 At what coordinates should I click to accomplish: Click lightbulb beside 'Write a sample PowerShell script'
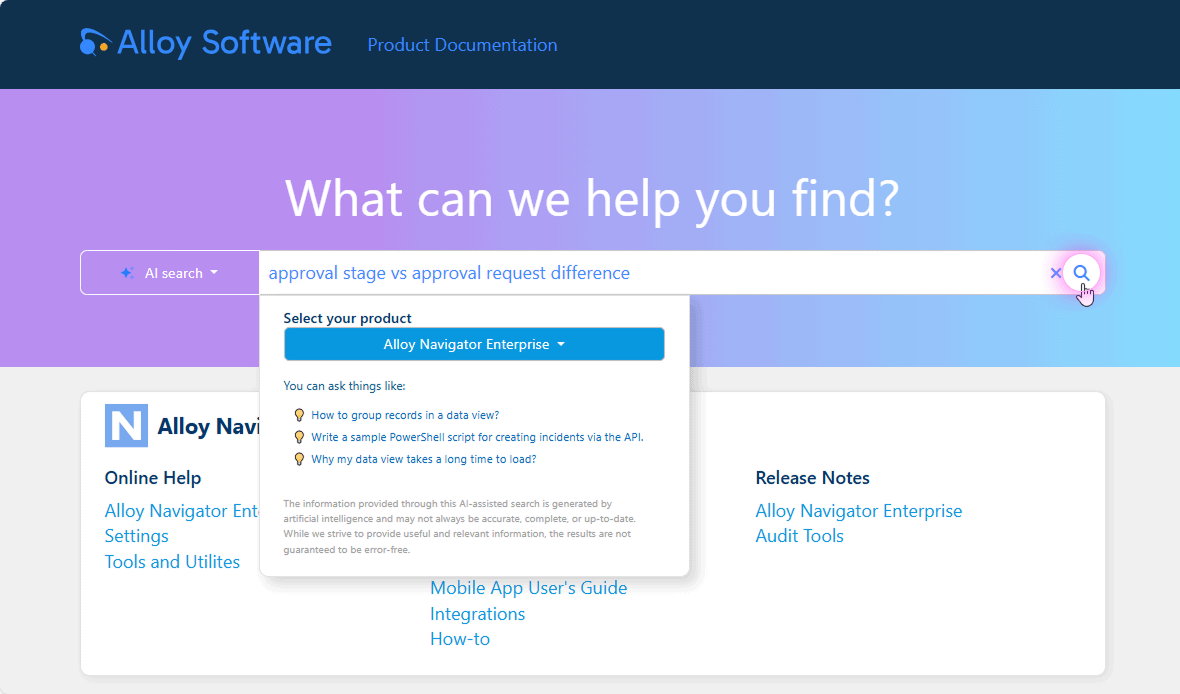[x=299, y=437]
